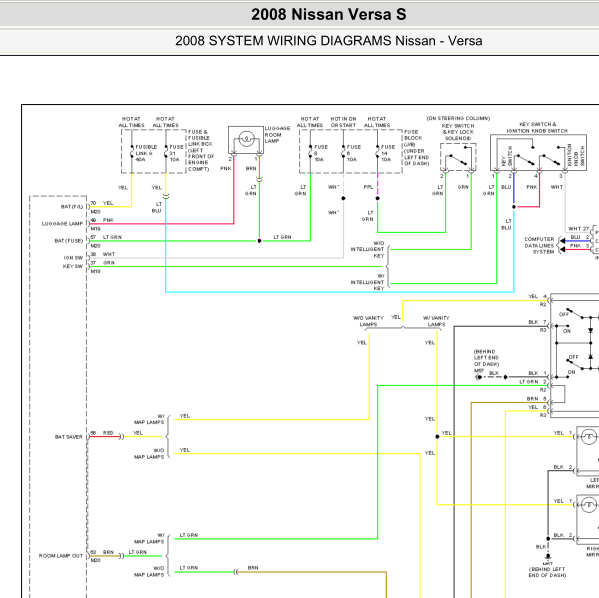This screenshot has width=599, height=598.
Task: Click 'COMPUTER DATA LINES SYSTEM' label
Action: (x=539, y=245)
